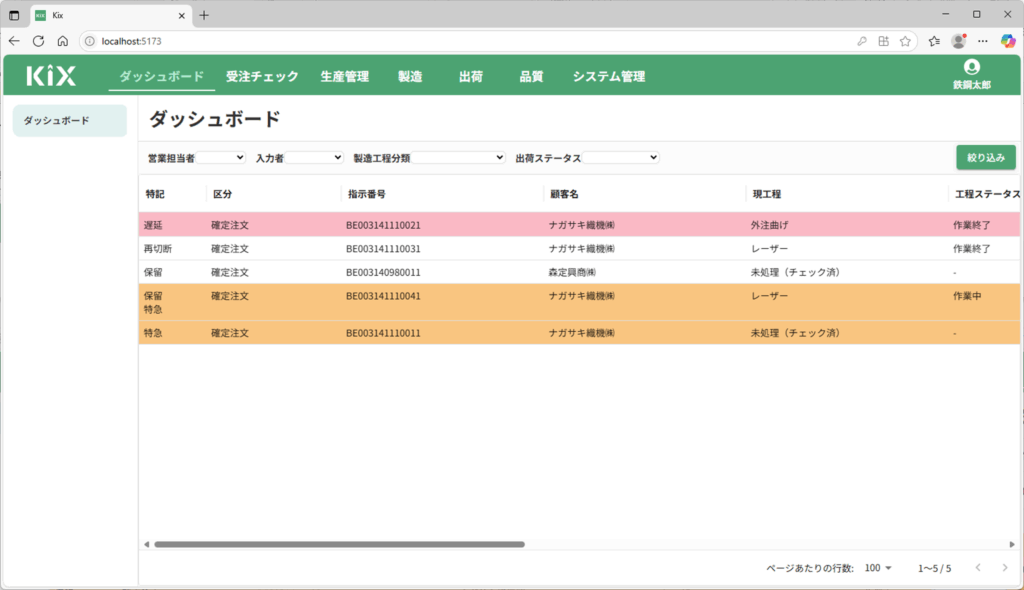Sort by the 区分 column header
This screenshot has height=590, width=1024.
point(223,194)
